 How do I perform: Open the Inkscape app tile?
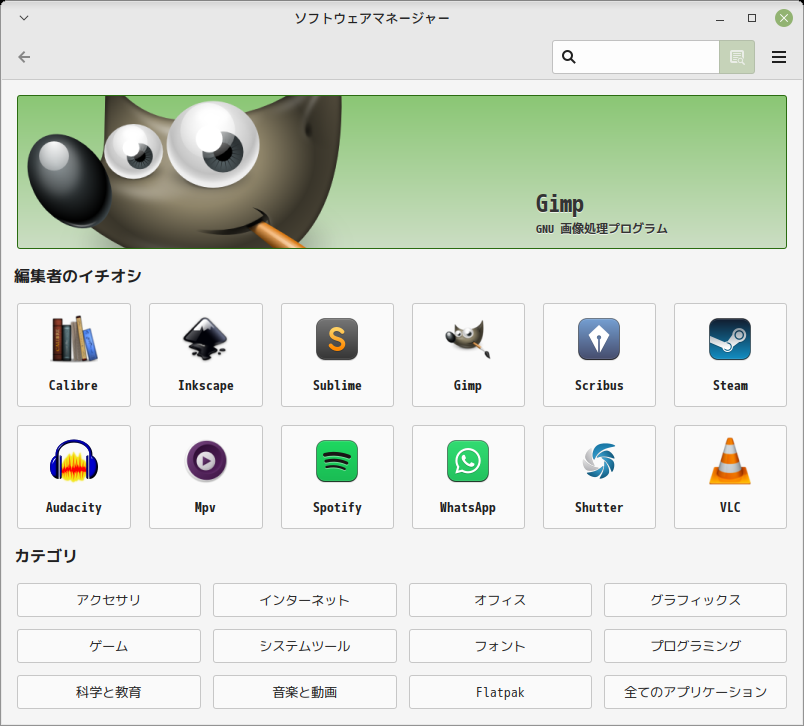206,355
